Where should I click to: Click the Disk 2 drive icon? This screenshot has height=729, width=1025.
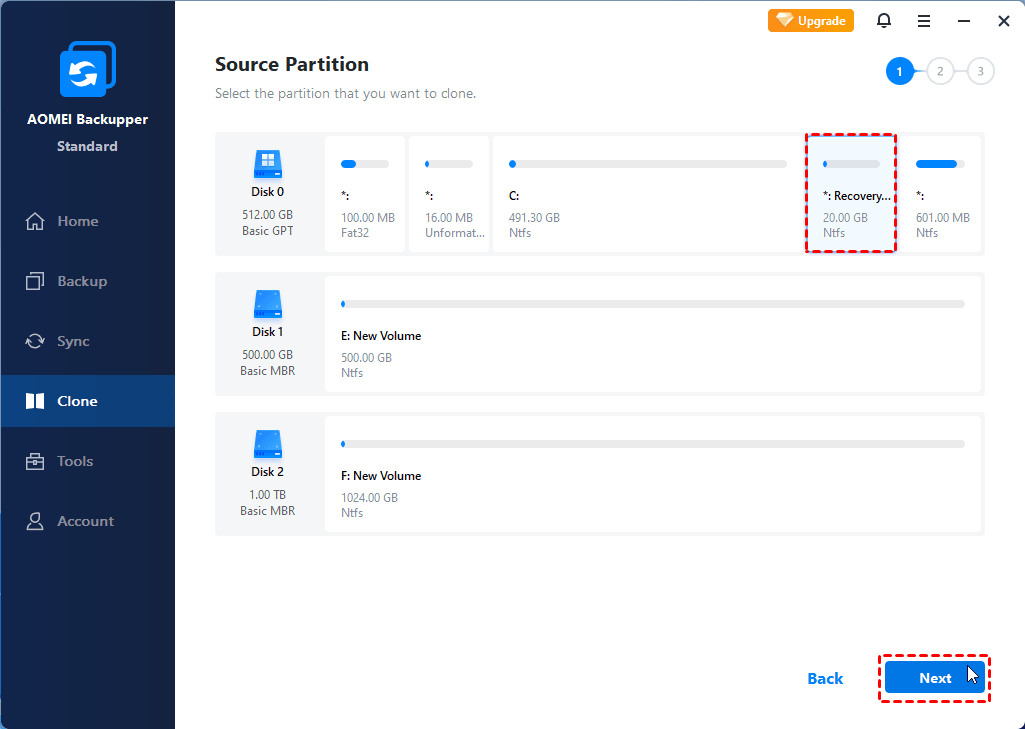[x=267, y=444]
